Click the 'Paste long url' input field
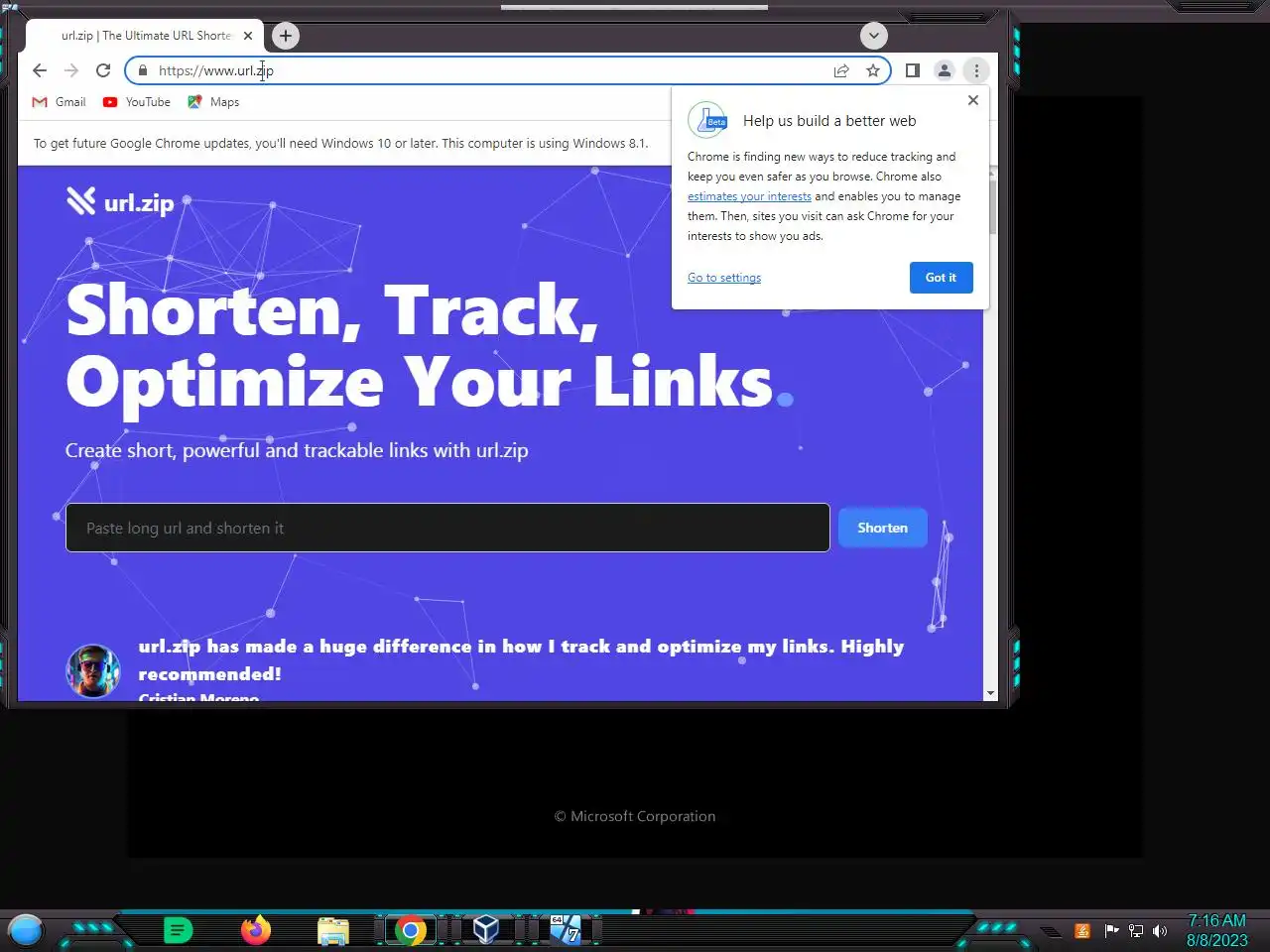 [447, 528]
